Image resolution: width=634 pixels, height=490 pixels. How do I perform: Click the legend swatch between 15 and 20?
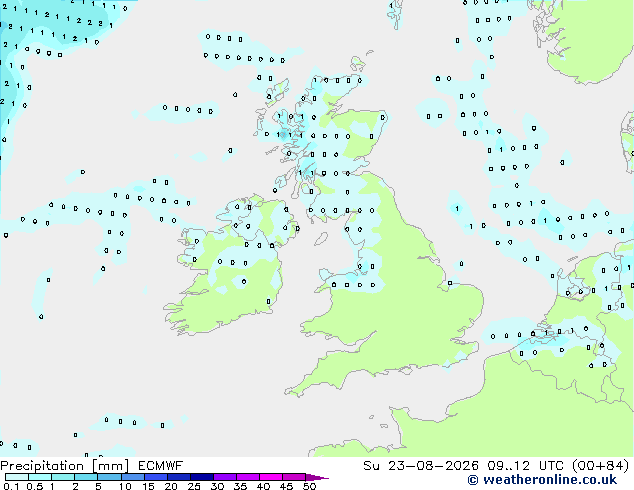coord(156,477)
